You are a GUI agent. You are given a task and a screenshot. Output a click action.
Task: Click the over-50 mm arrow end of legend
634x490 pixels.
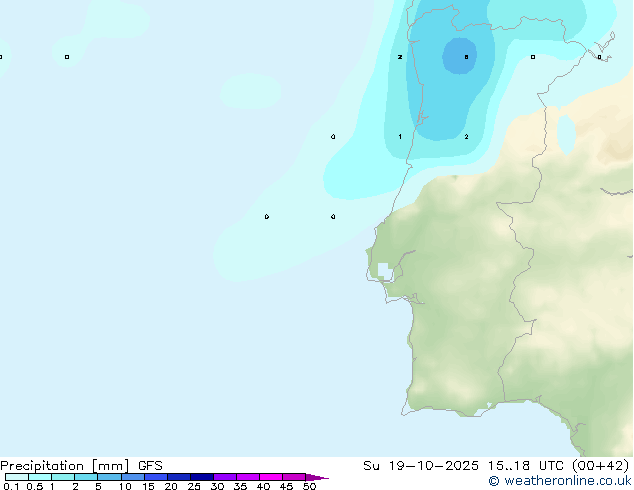317,477
